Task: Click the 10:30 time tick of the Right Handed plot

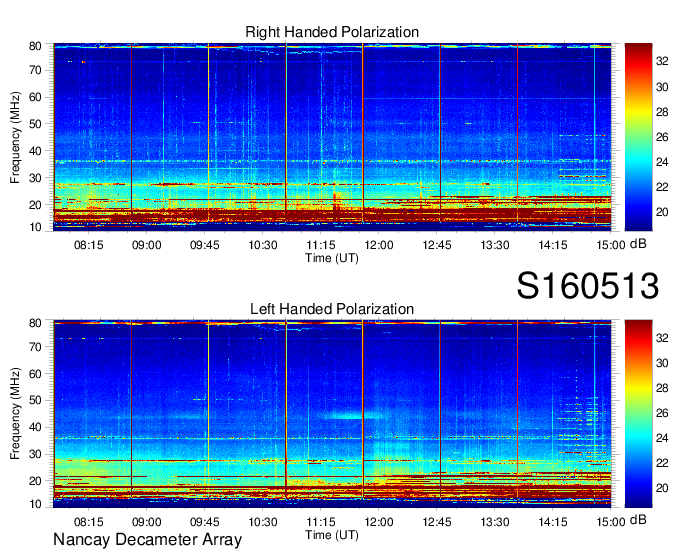Action: (x=263, y=245)
